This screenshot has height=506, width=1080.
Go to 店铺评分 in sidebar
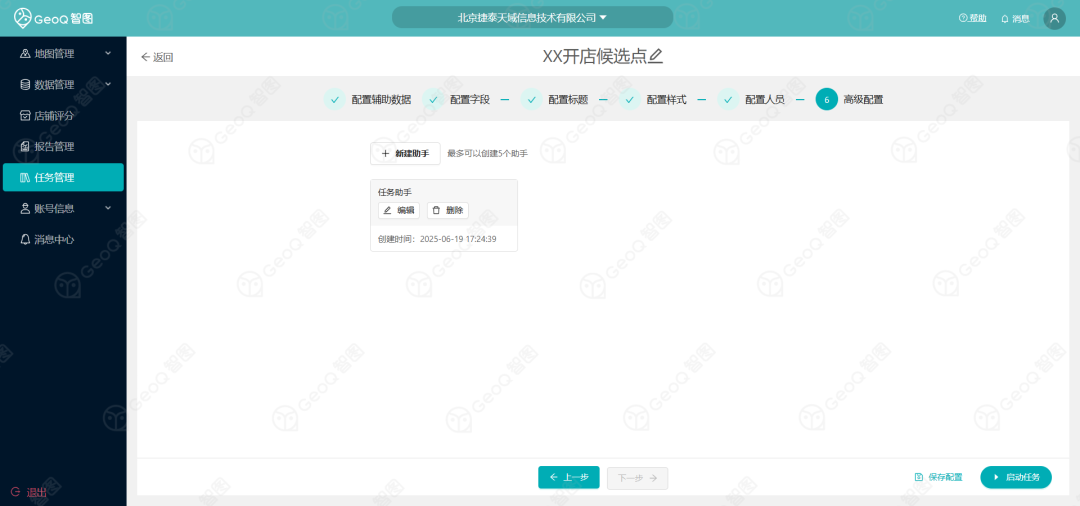point(63,116)
